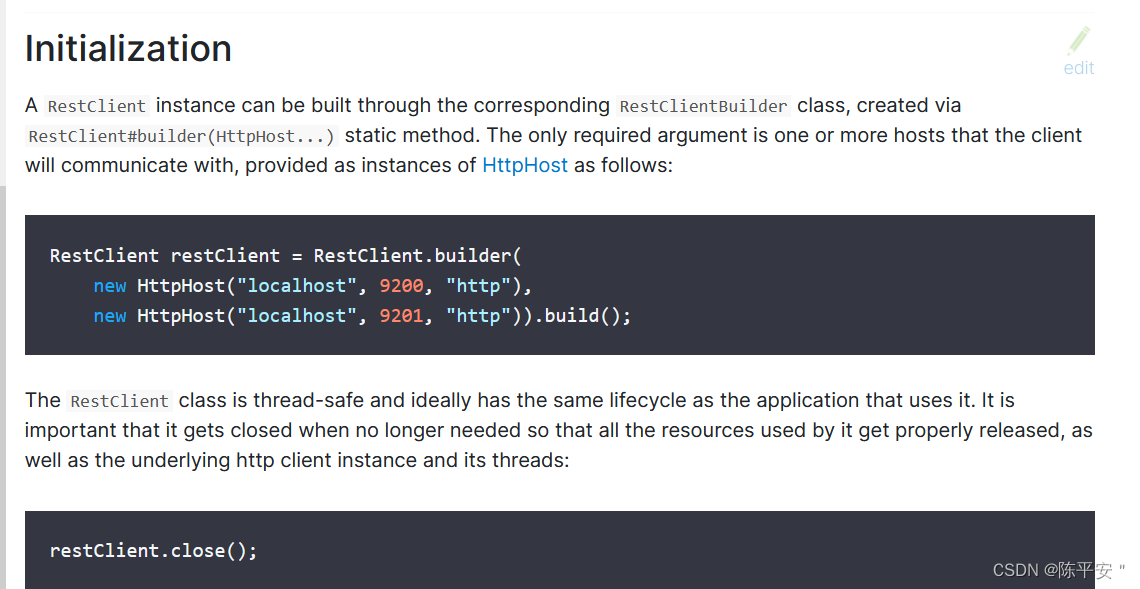Click the 9200 port number in the code
Image resolution: width=1140 pixels, height=589 pixels.
(401, 286)
